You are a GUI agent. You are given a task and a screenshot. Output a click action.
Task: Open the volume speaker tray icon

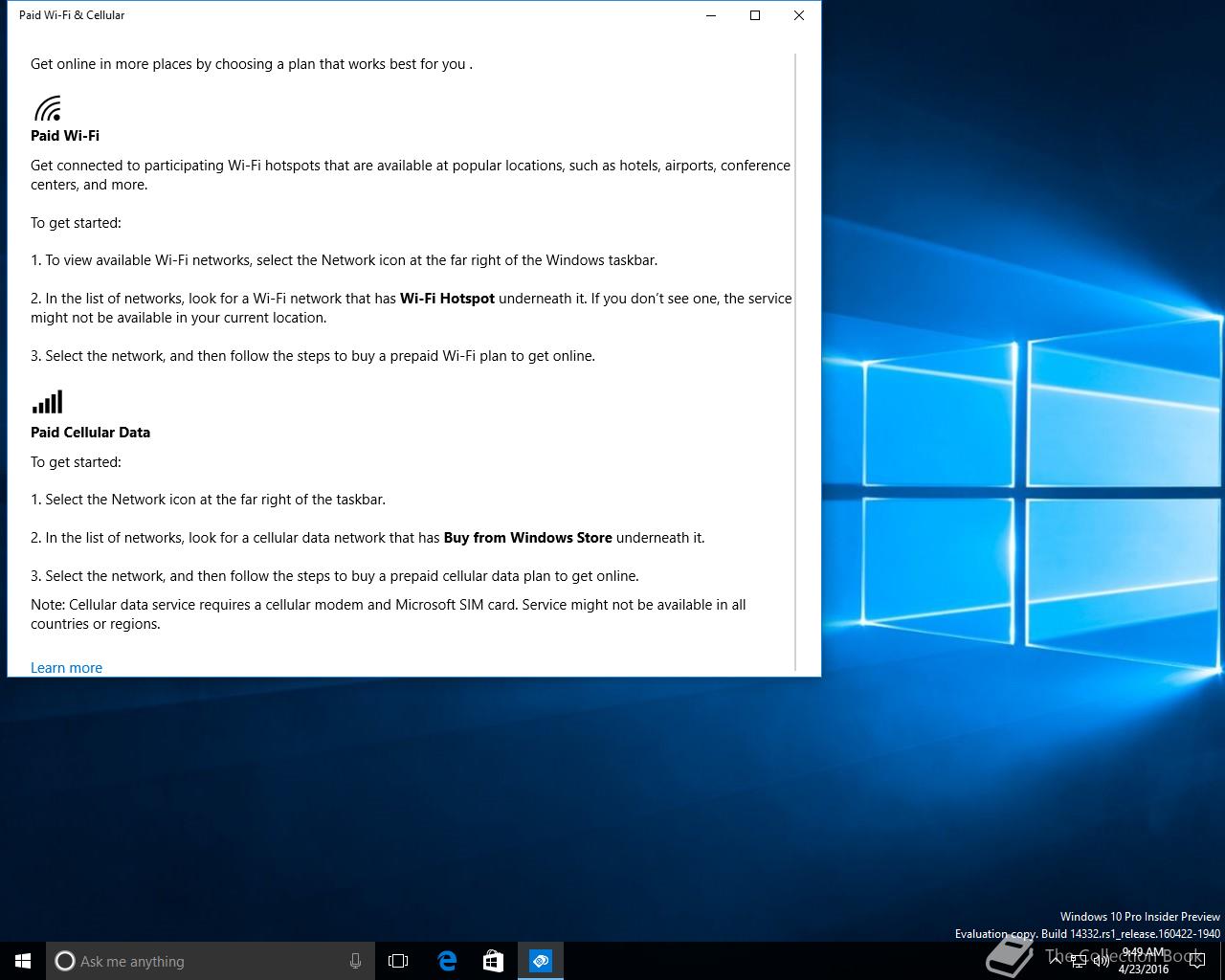pos(1102,961)
